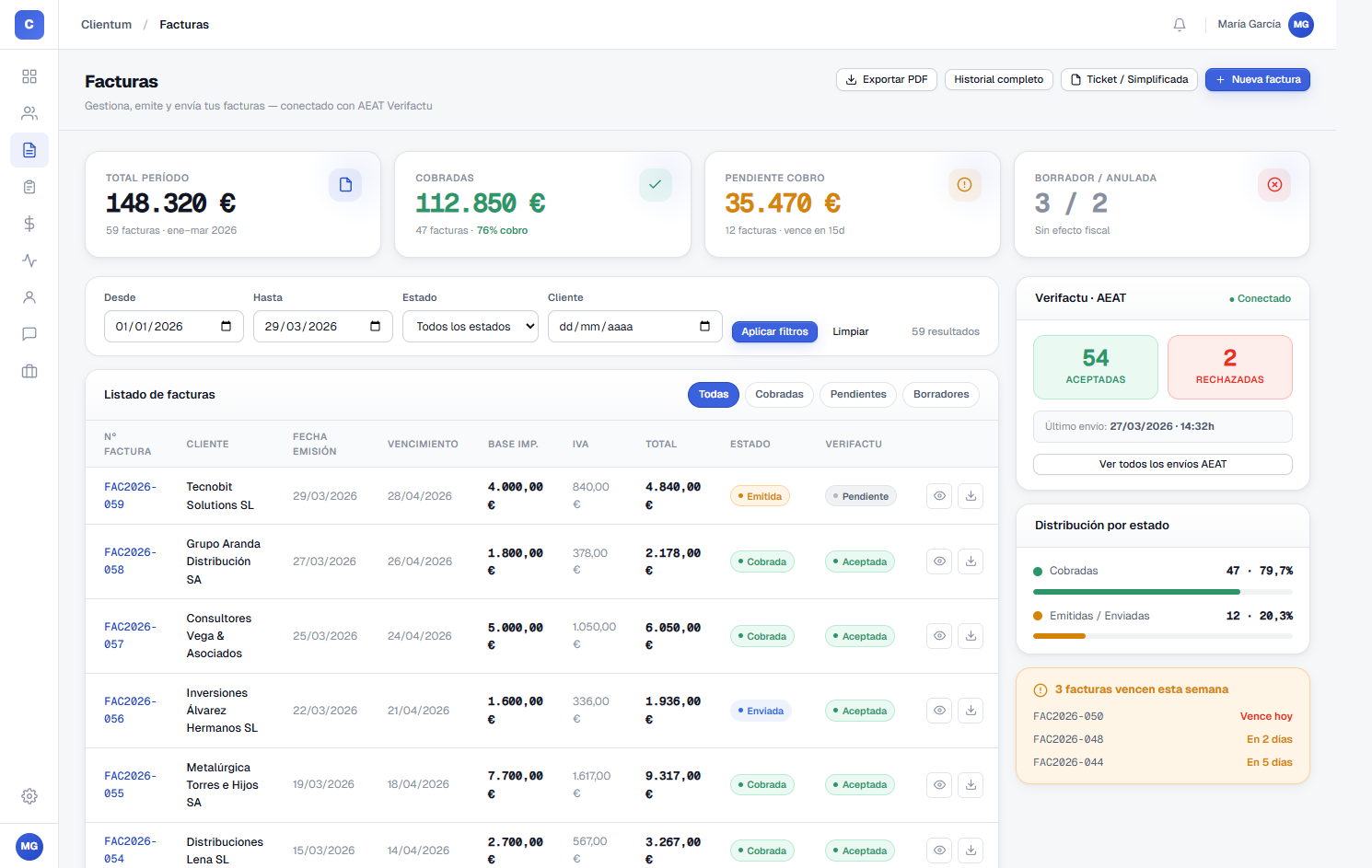This screenshot has height=868, width=1372.
Task: Open the notifications bell
Action: (1180, 25)
